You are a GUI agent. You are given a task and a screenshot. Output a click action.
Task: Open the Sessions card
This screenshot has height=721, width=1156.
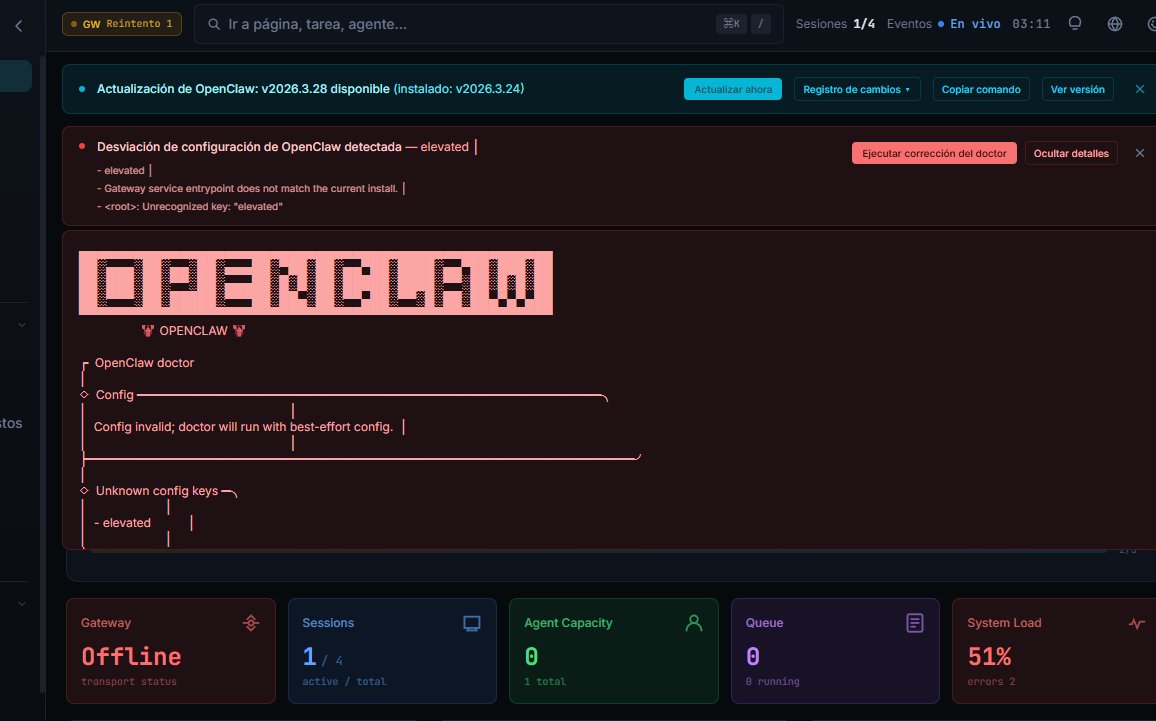click(x=392, y=651)
